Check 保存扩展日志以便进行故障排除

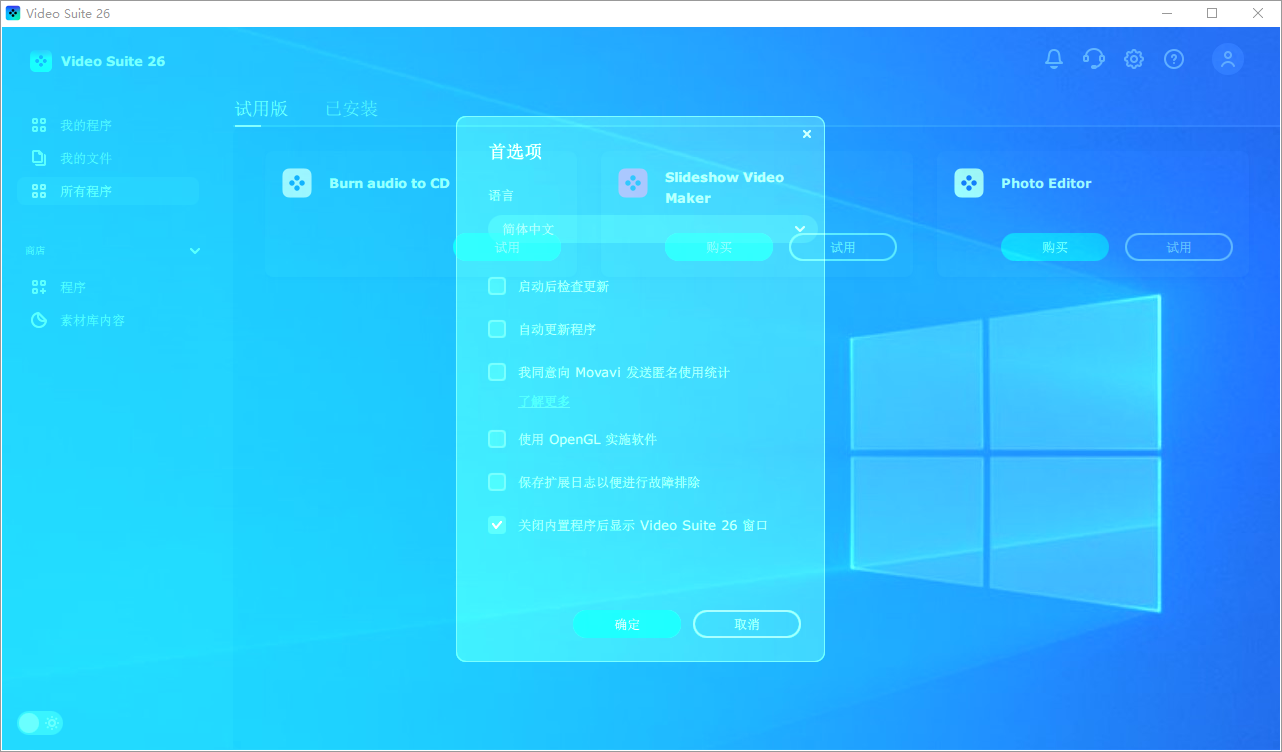[x=497, y=482]
